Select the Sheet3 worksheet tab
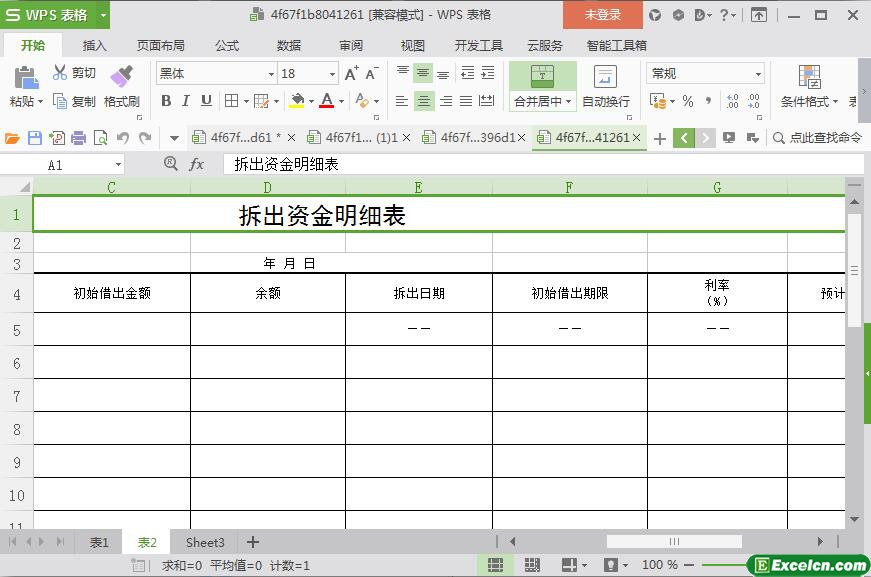The image size is (871, 577). pyautogui.click(x=205, y=542)
